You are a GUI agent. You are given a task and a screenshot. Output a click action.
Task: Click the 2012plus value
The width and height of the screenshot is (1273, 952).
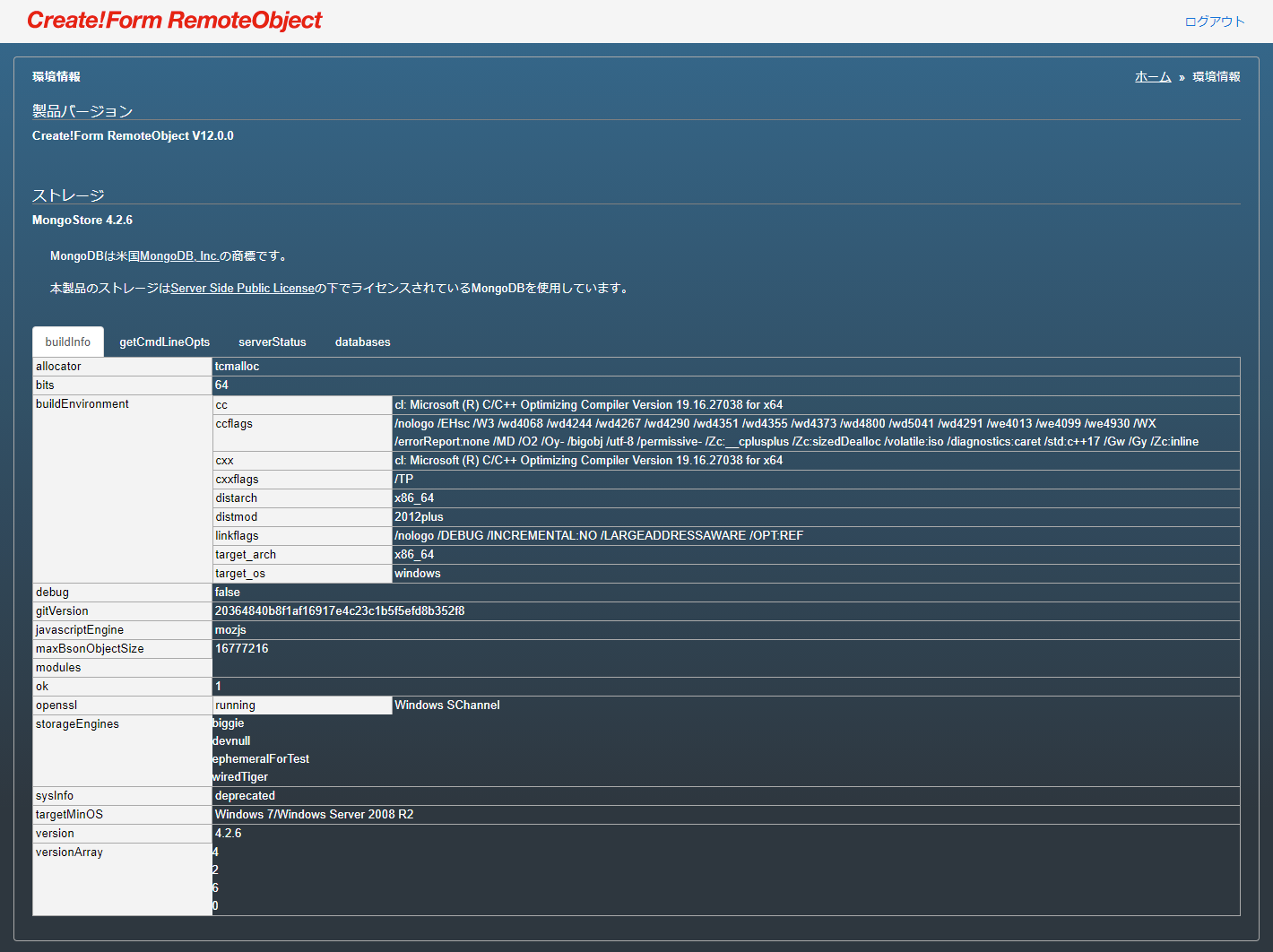click(816, 517)
